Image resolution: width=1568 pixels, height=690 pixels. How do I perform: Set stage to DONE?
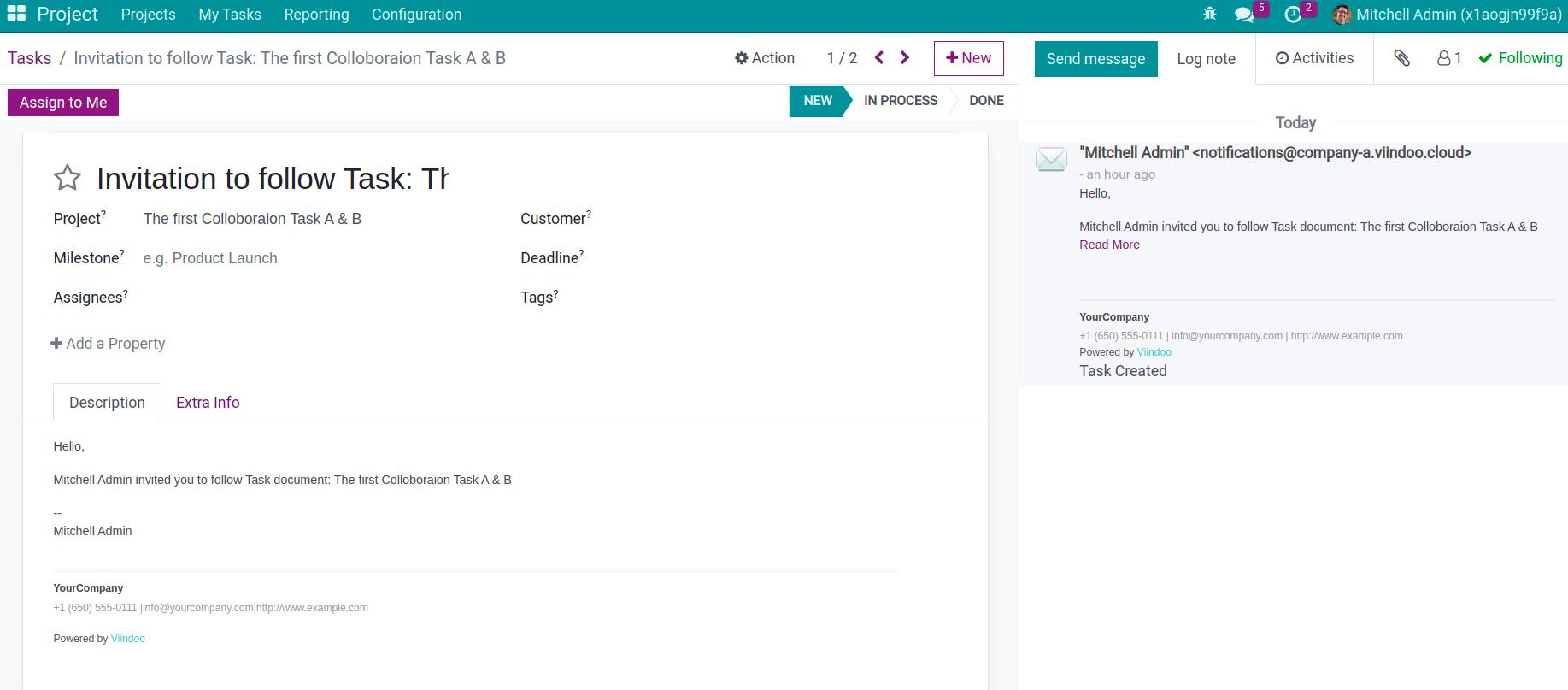click(x=986, y=101)
